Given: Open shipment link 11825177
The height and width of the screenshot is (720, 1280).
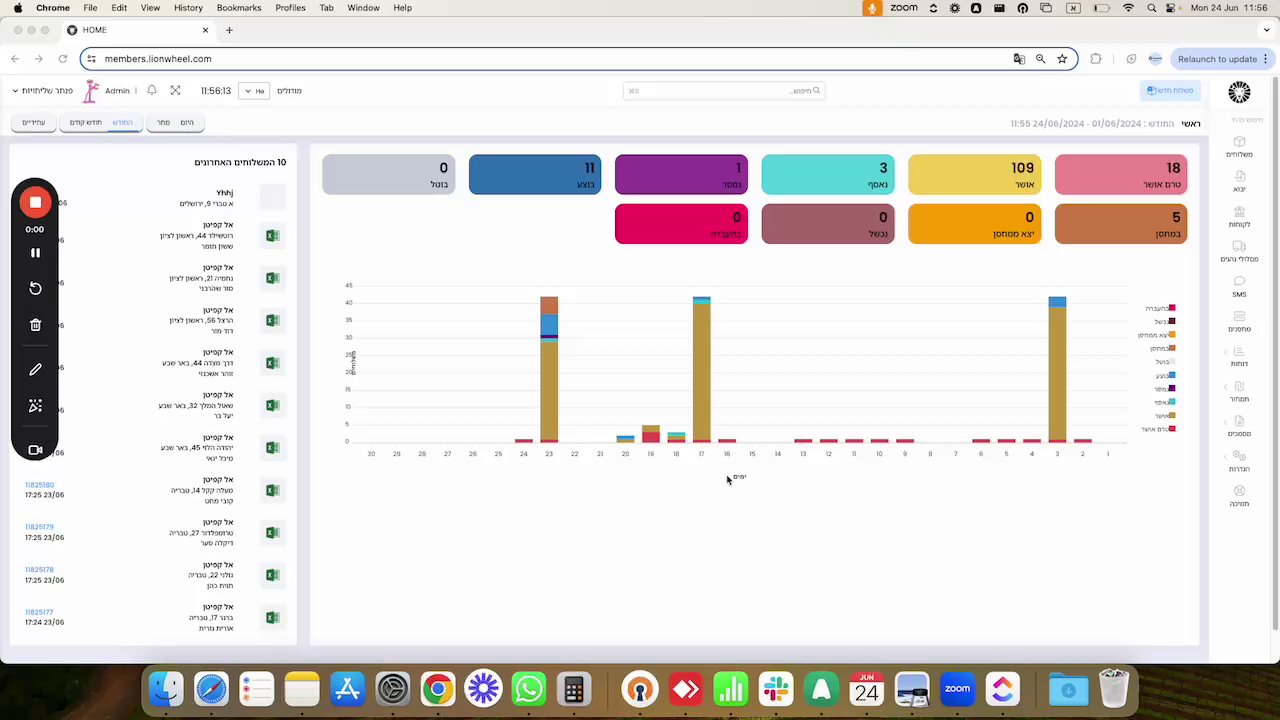Looking at the screenshot, I should point(39,612).
